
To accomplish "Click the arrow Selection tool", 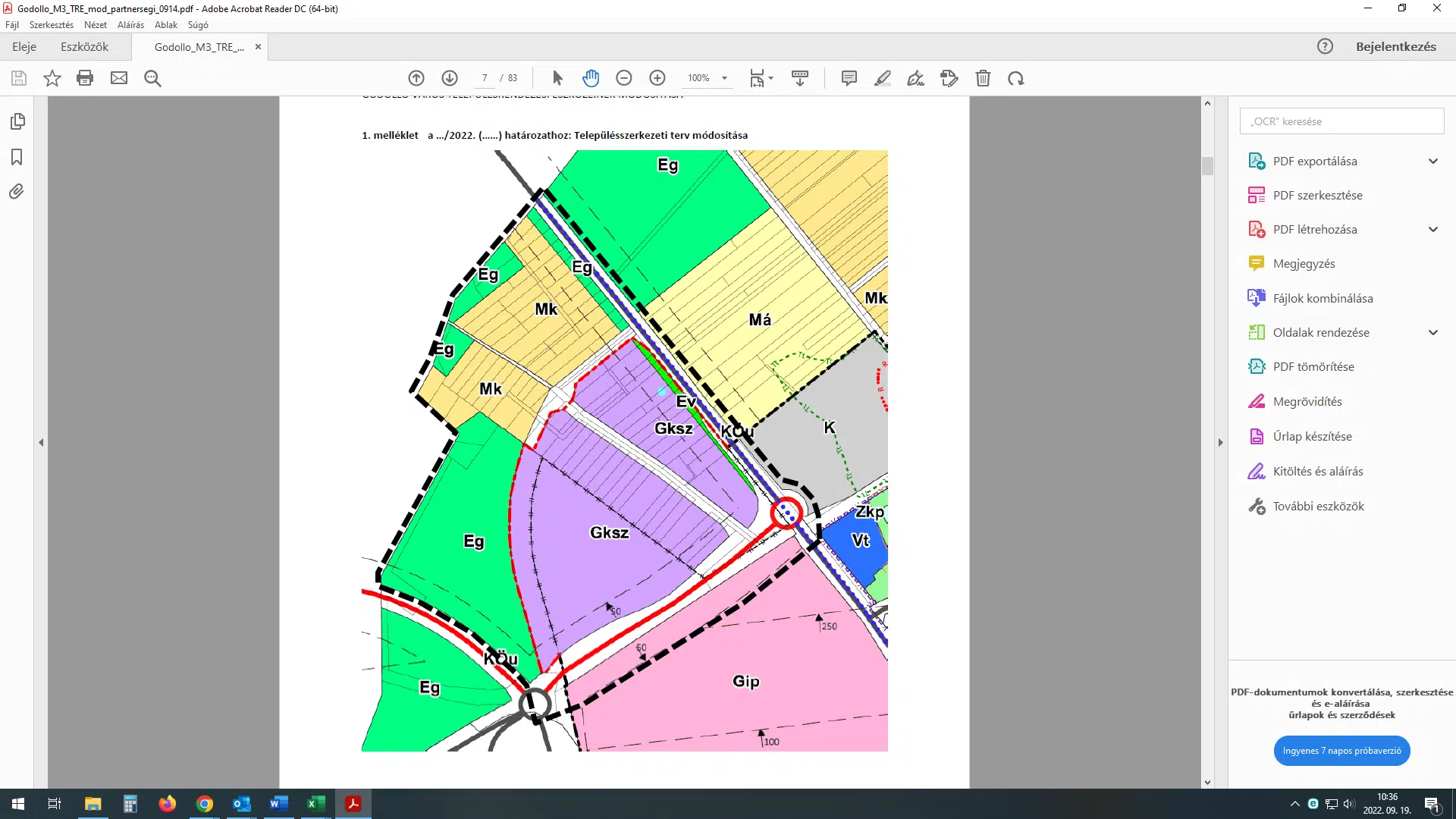I will pos(557,78).
